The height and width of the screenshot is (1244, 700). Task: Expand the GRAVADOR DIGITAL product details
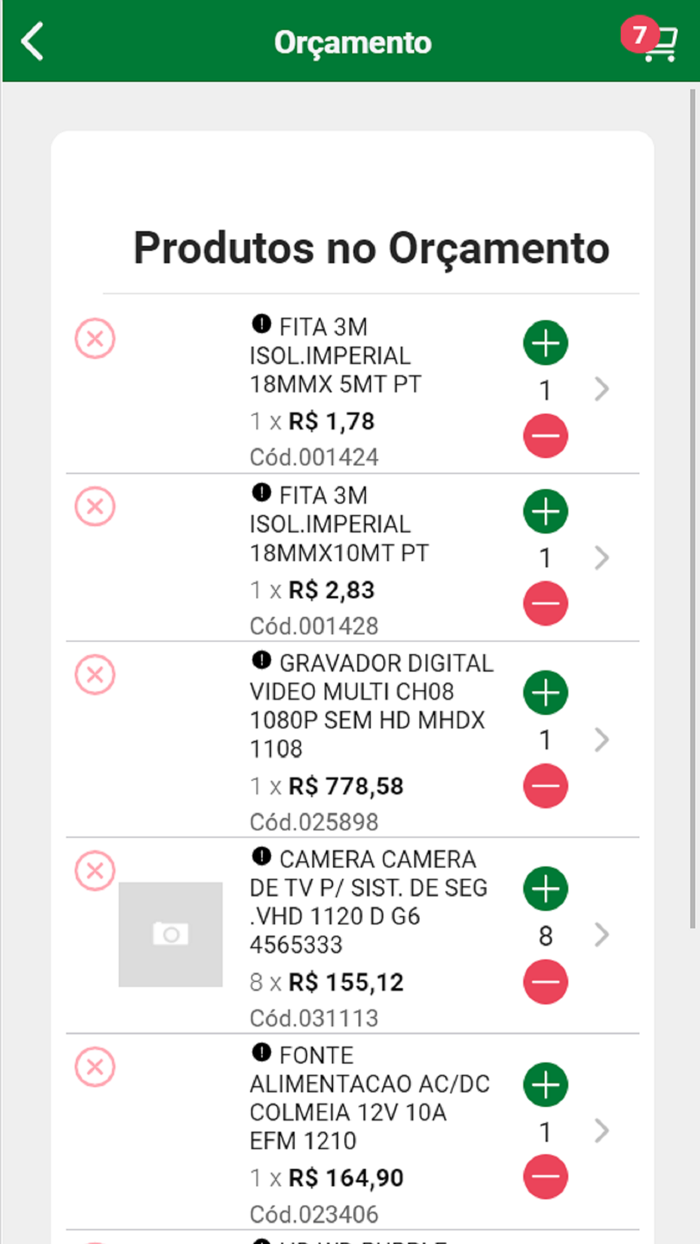[x=601, y=740]
